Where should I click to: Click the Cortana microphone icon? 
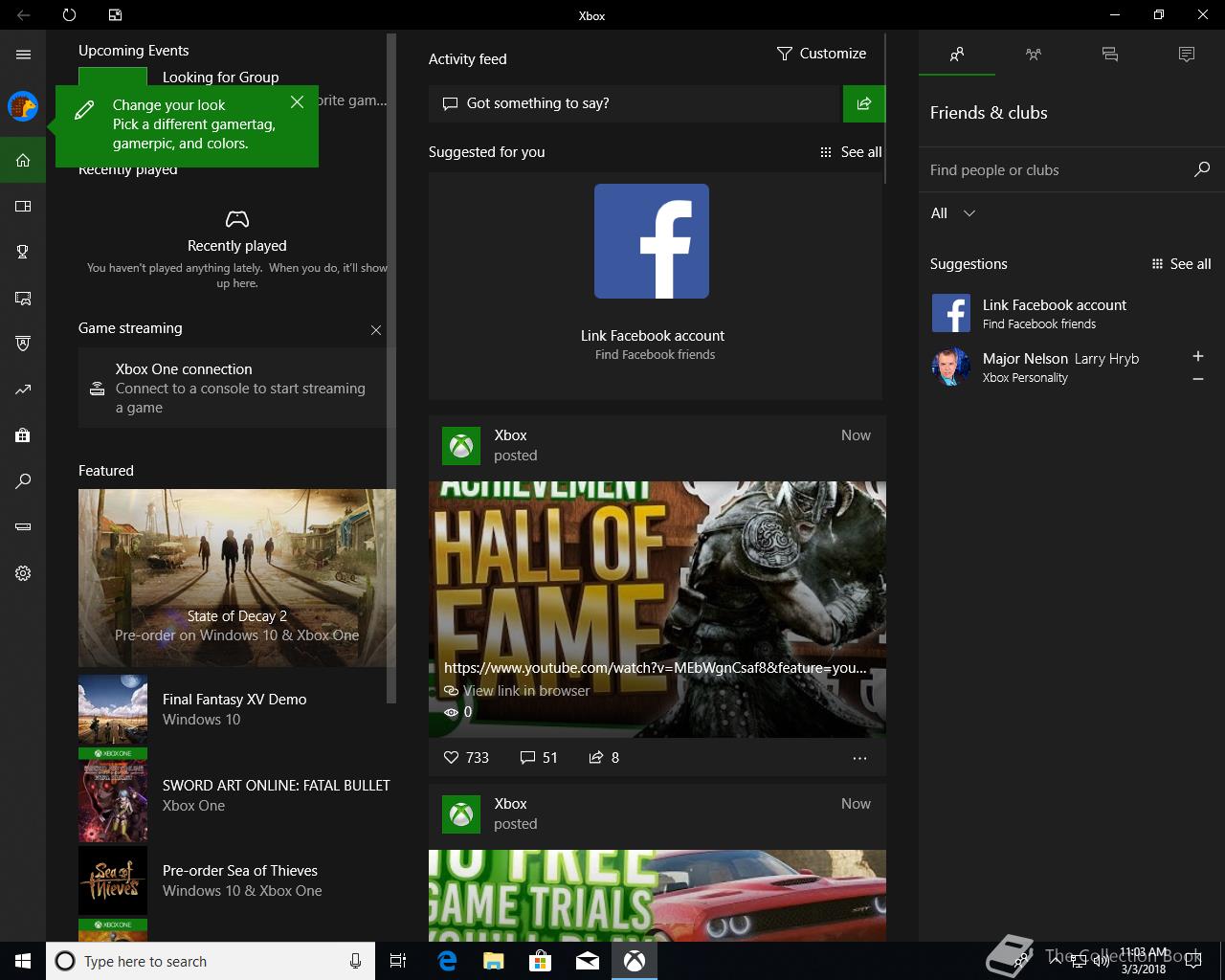(x=355, y=961)
